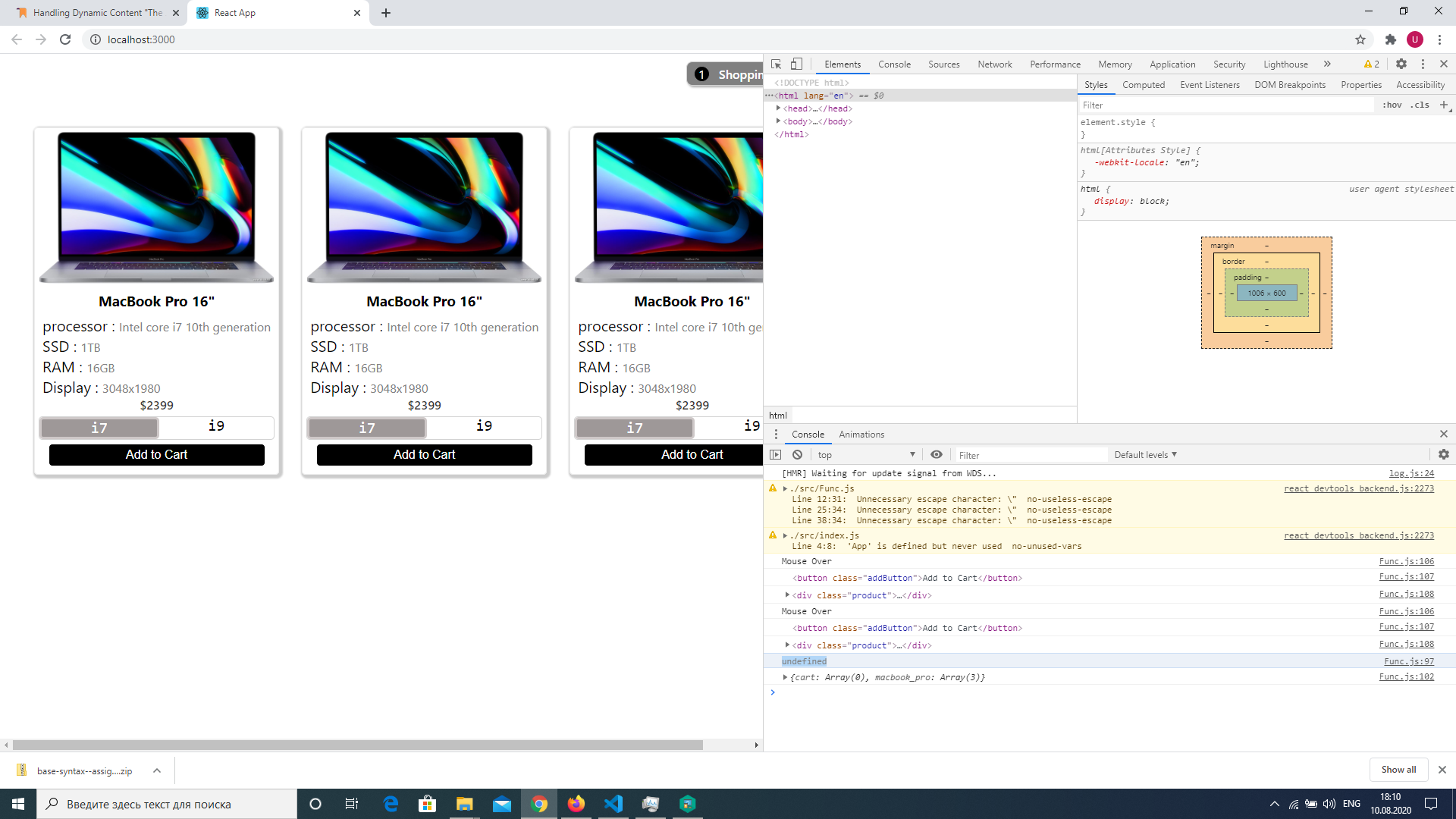1456x819 pixels.
Task: Add new style rule plus icon
Action: (1444, 105)
